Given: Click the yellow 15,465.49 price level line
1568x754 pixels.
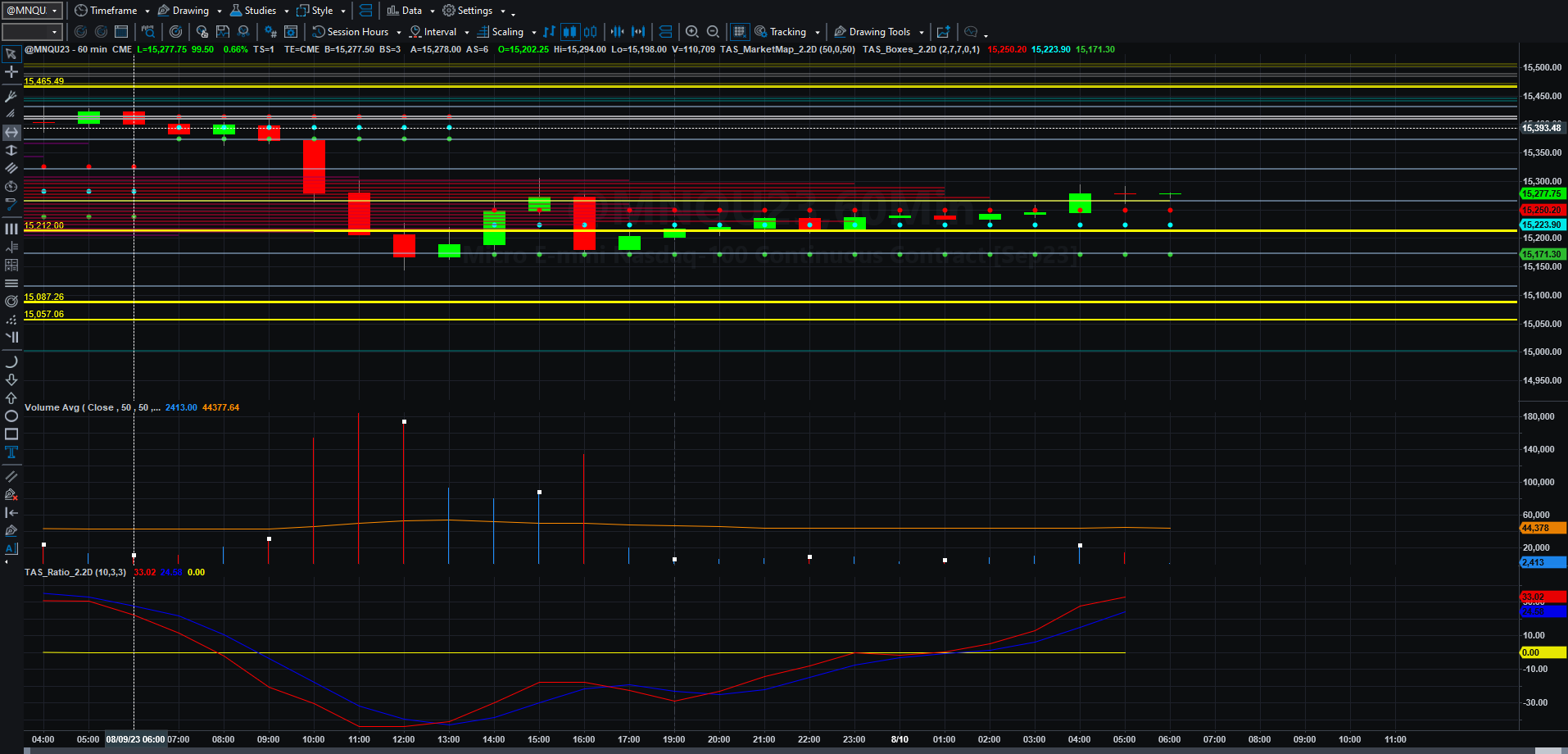Looking at the screenshot, I should pos(770,86).
